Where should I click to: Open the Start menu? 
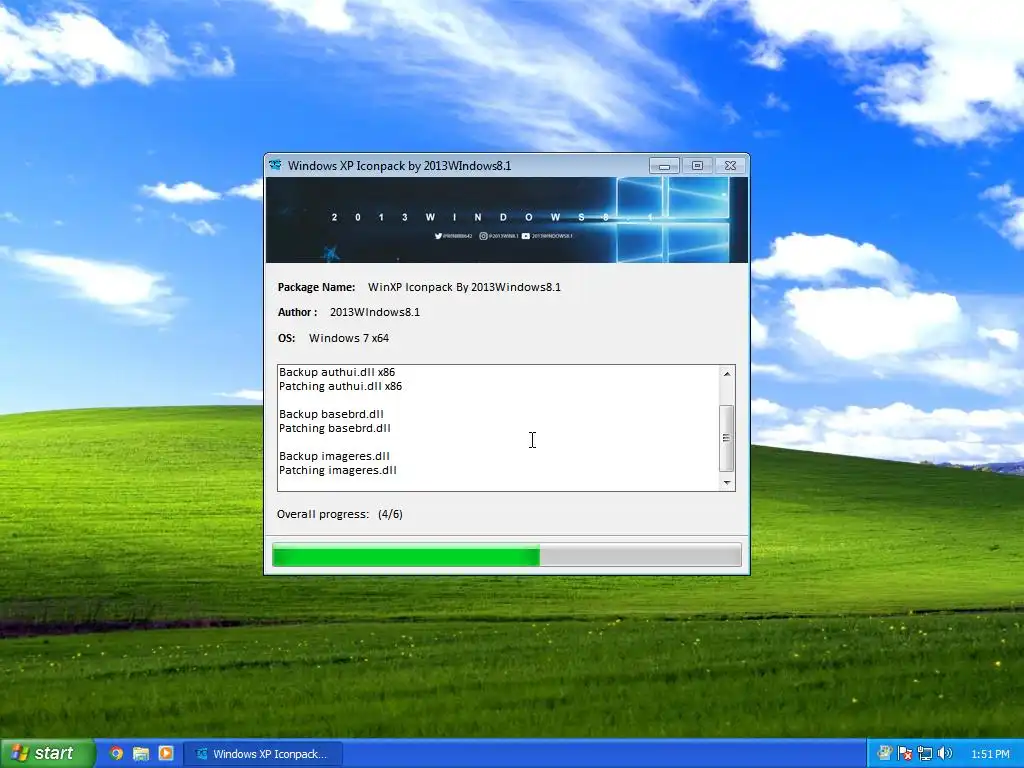click(47, 753)
